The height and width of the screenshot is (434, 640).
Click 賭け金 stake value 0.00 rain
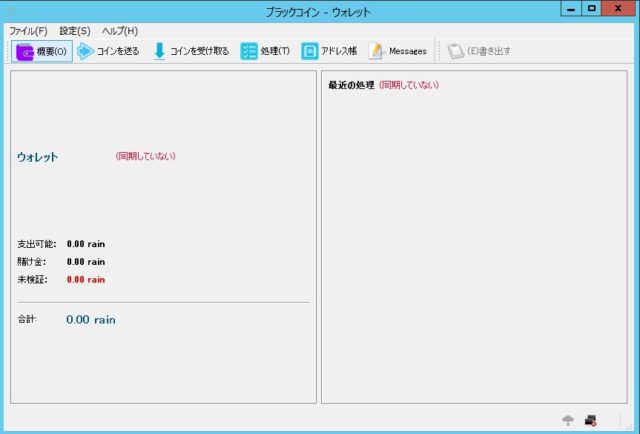86,262
